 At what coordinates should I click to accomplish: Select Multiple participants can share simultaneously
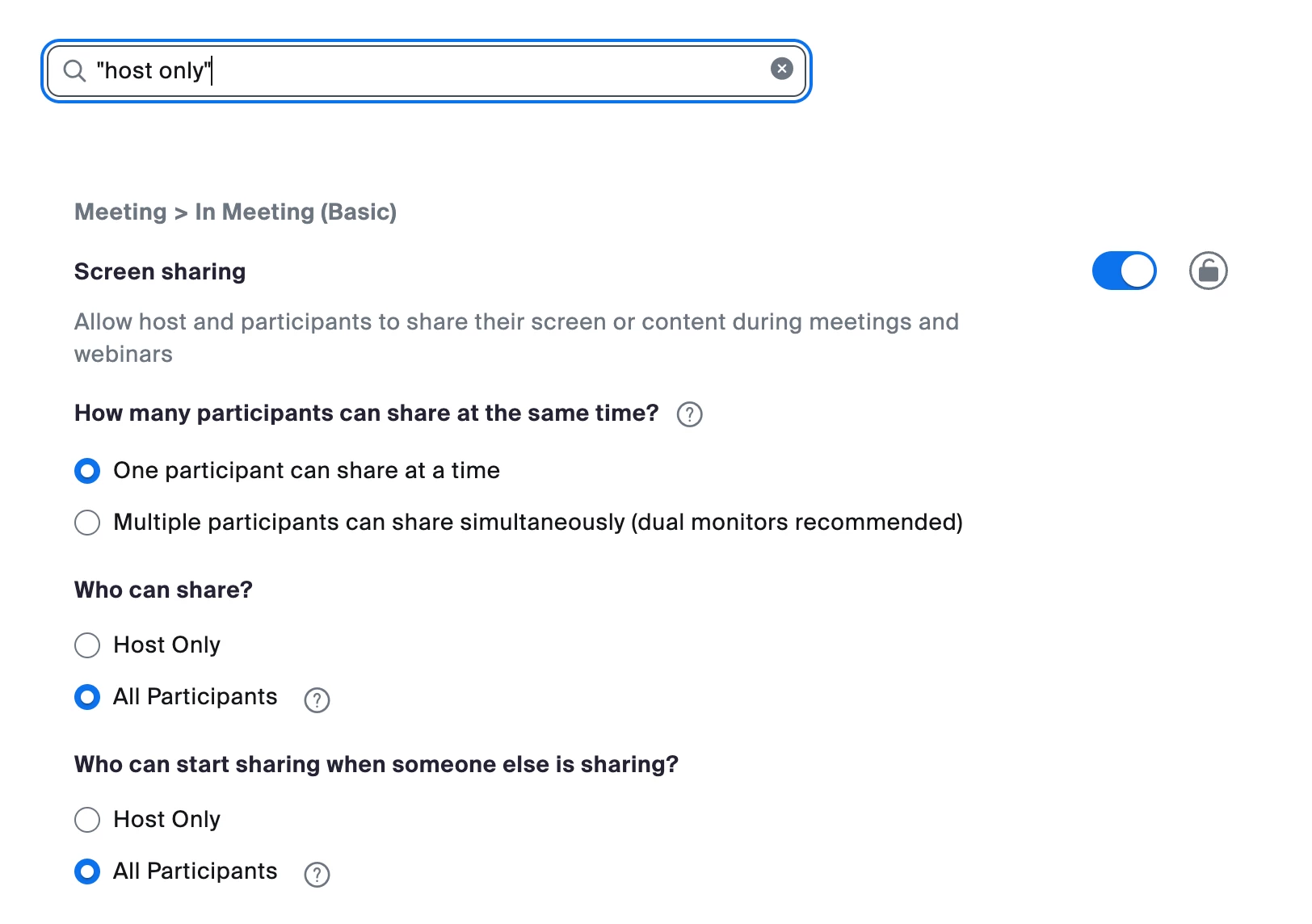coord(87,523)
